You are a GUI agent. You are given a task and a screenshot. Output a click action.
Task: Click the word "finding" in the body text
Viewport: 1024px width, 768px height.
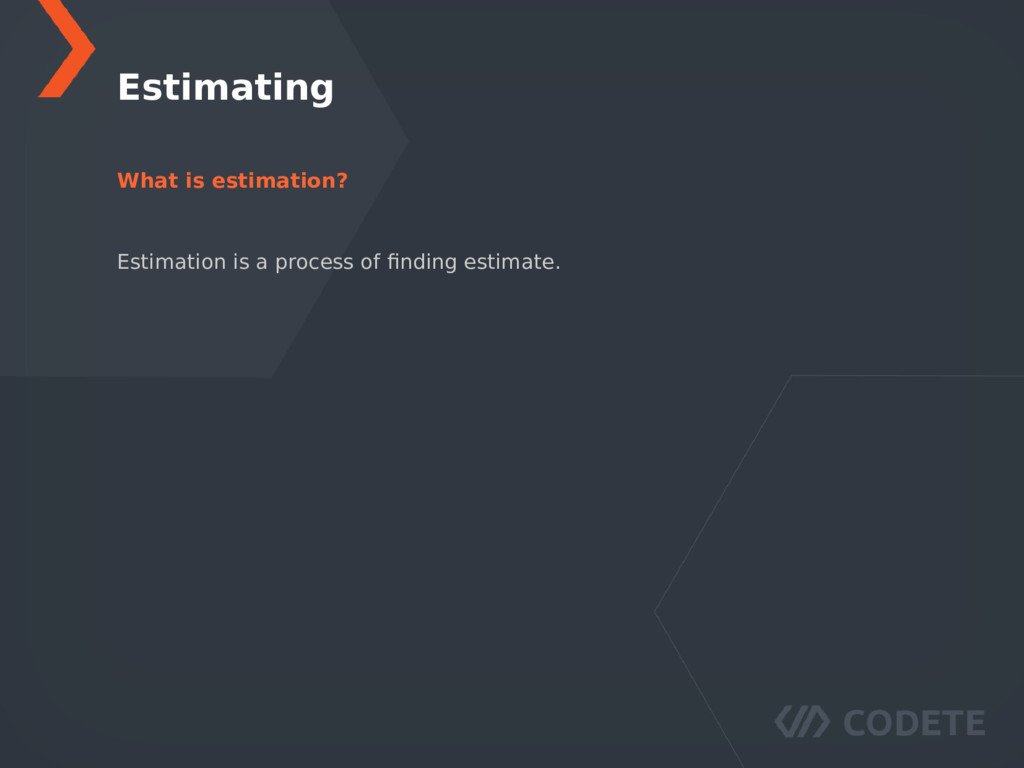tap(422, 262)
